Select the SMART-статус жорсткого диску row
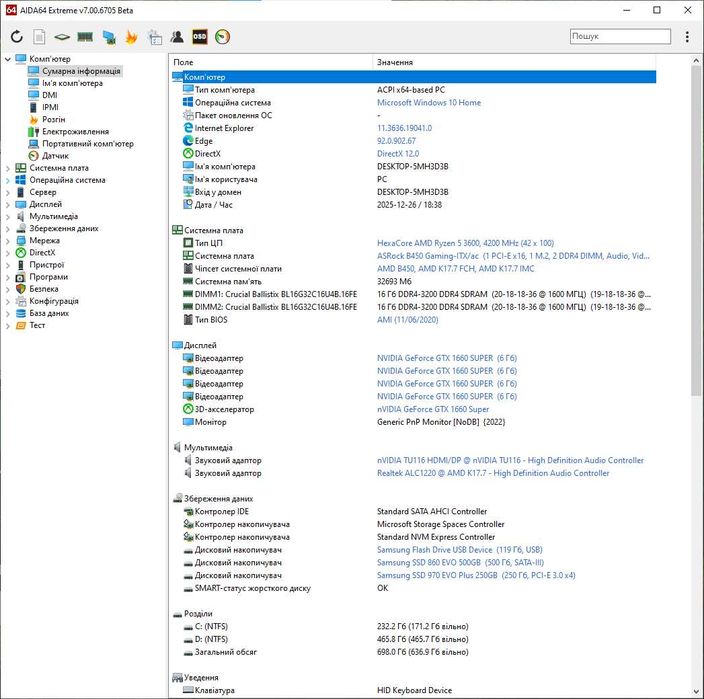The width and height of the screenshot is (704, 699). [x=413, y=588]
